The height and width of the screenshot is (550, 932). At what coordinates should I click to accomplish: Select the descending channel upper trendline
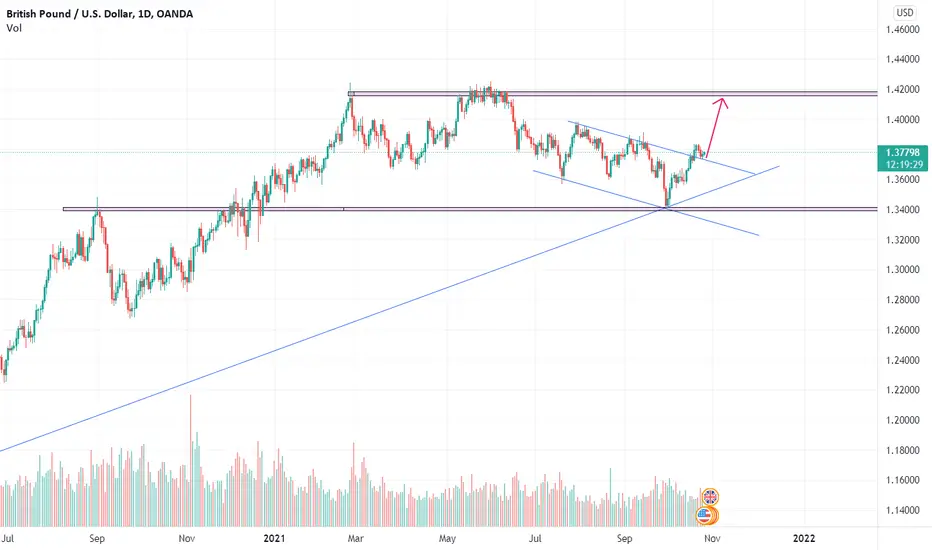(660, 147)
